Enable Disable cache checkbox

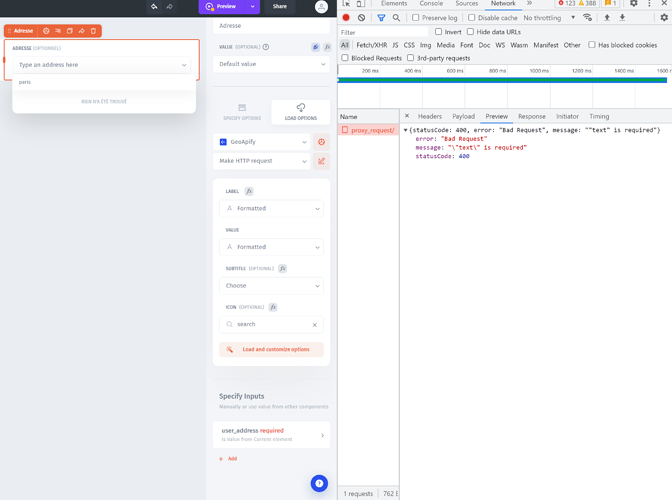point(471,18)
